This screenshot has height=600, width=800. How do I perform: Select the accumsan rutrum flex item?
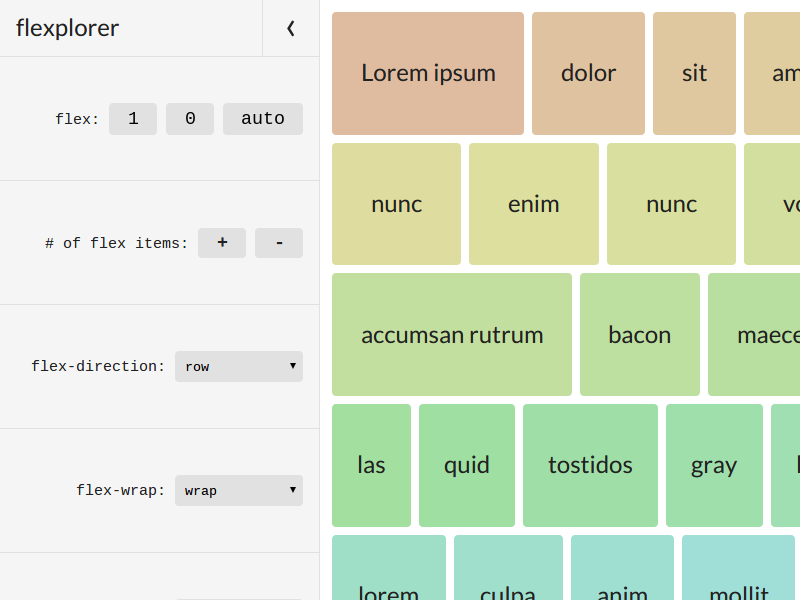click(451, 335)
